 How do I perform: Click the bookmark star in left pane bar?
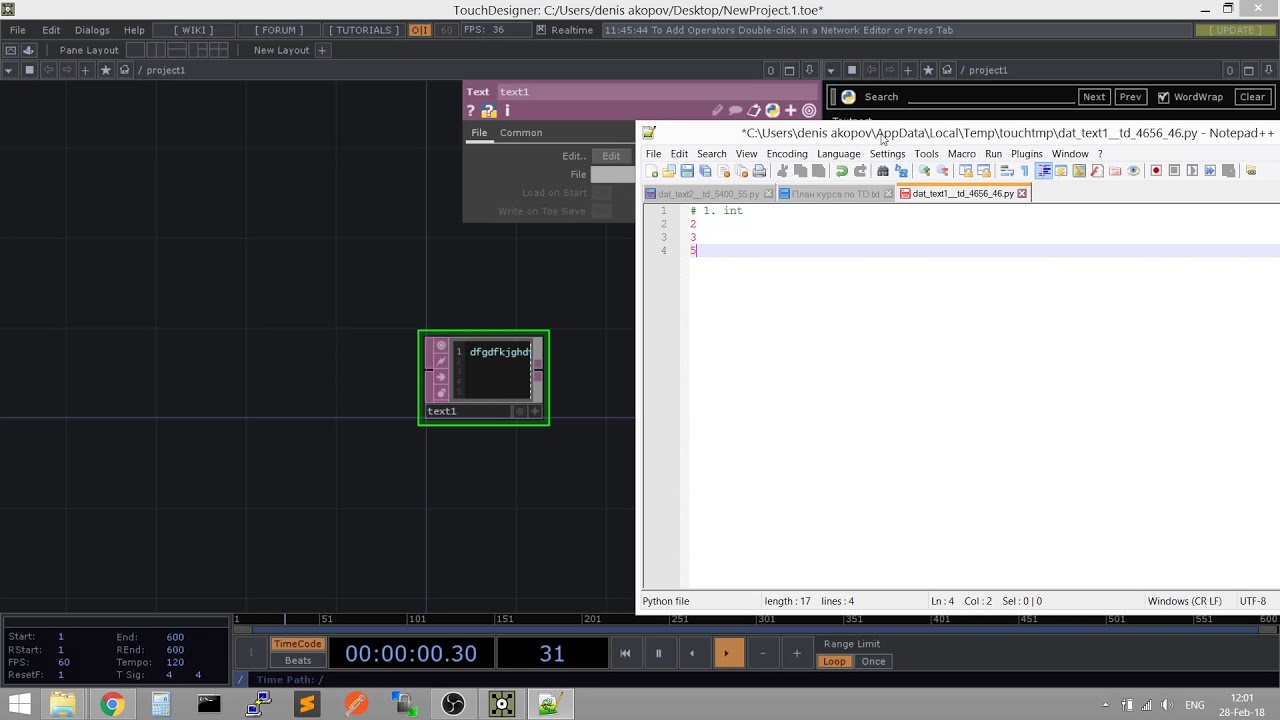click(x=105, y=70)
